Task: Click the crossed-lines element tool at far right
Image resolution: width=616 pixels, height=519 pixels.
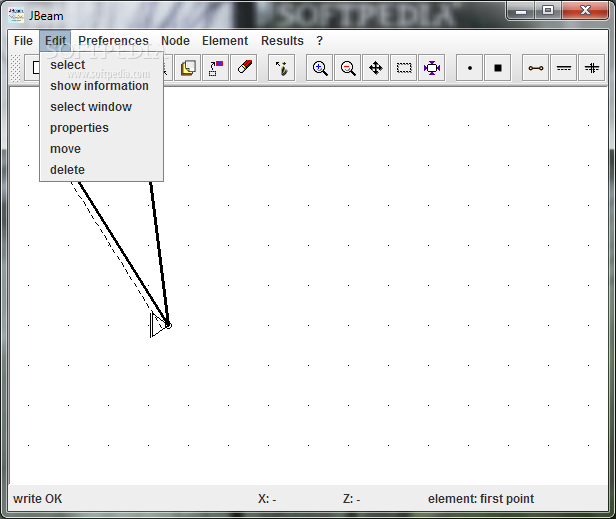Action: coord(592,68)
